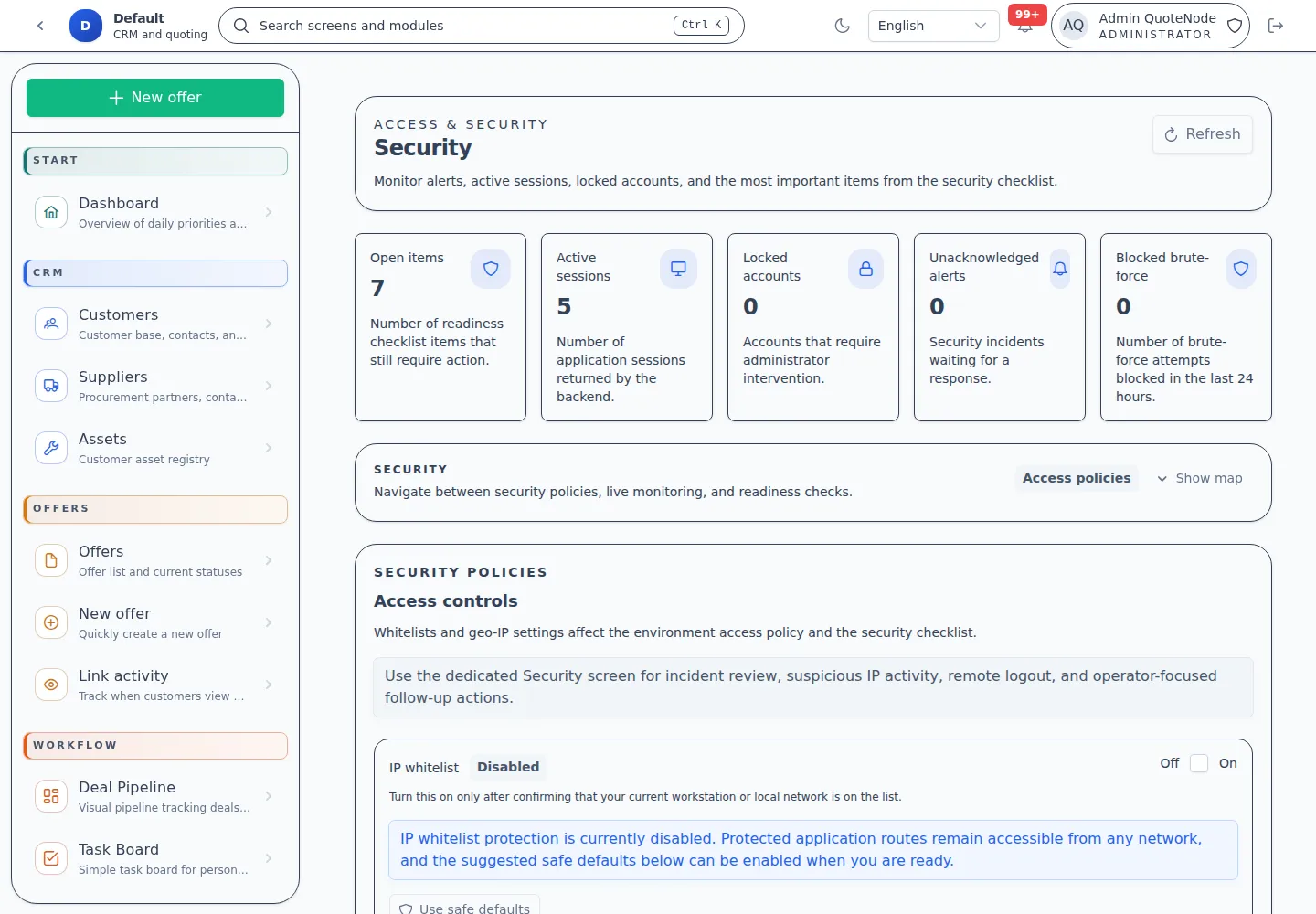The image size is (1316, 914).
Task: Click the Locked accounts padlock icon
Action: point(865,269)
